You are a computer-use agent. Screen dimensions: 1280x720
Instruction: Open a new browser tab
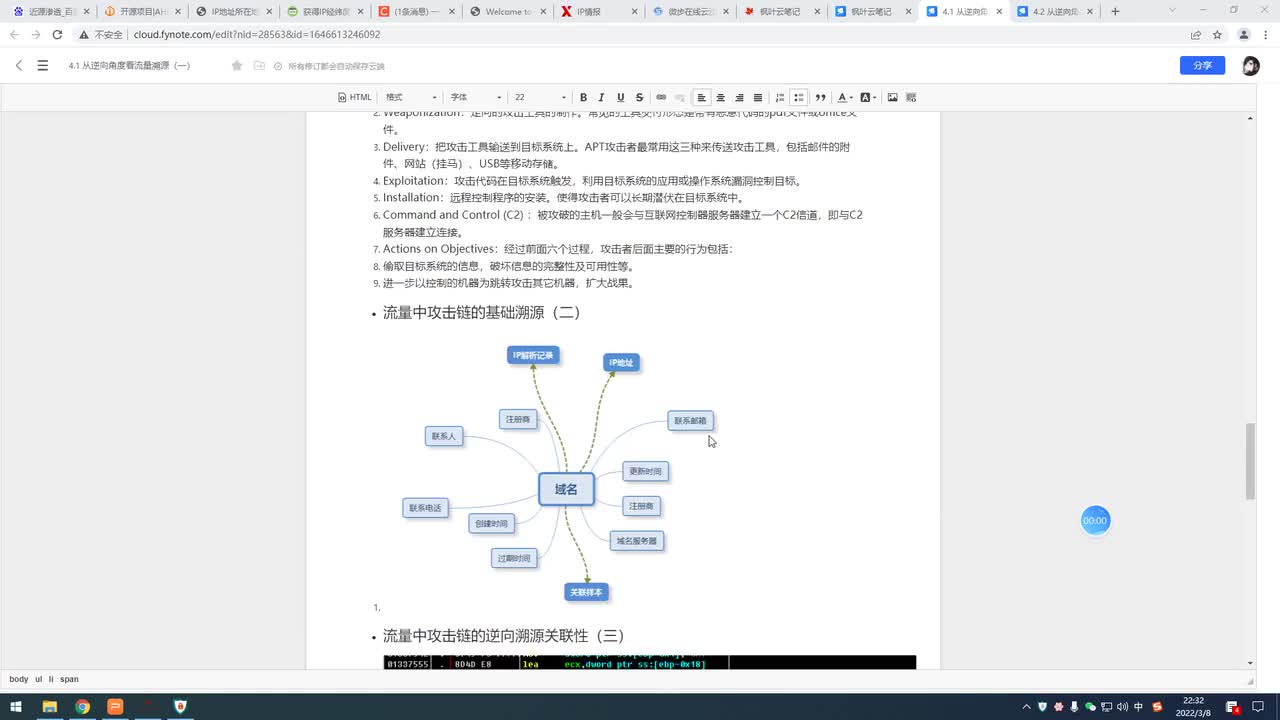coord(1115,12)
